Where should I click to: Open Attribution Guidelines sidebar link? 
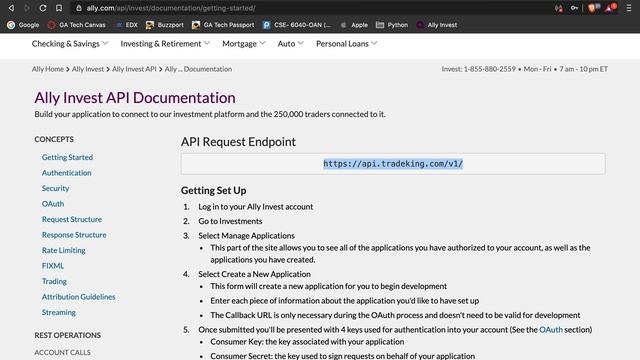78,297
